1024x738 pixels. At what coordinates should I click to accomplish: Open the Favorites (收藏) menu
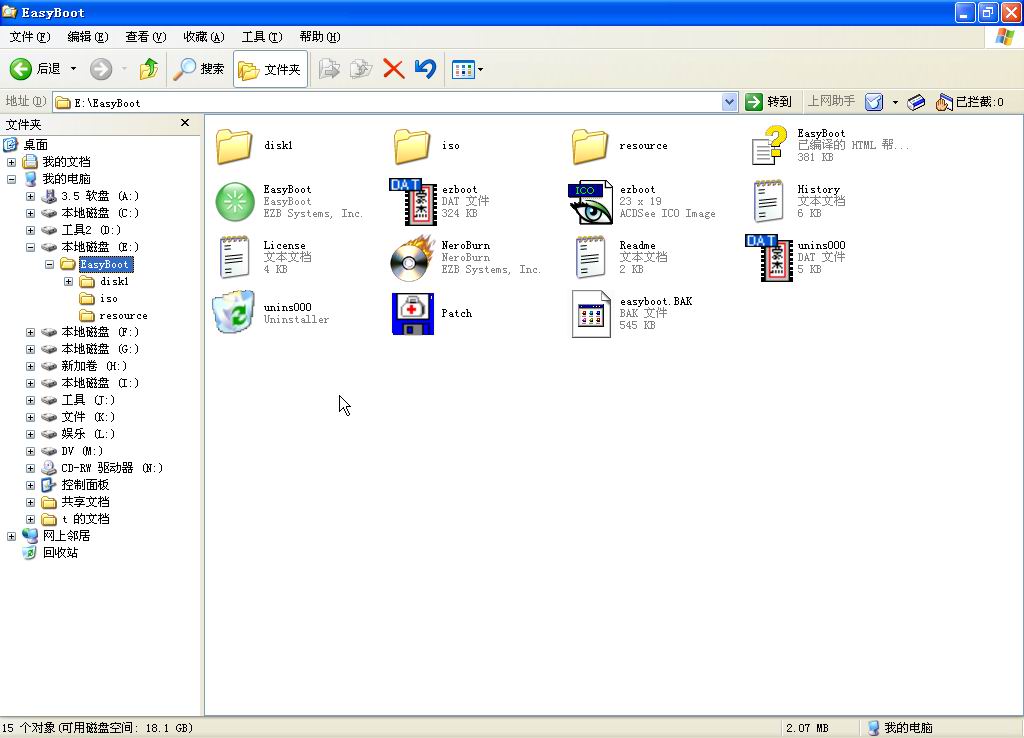tap(204, 37)
